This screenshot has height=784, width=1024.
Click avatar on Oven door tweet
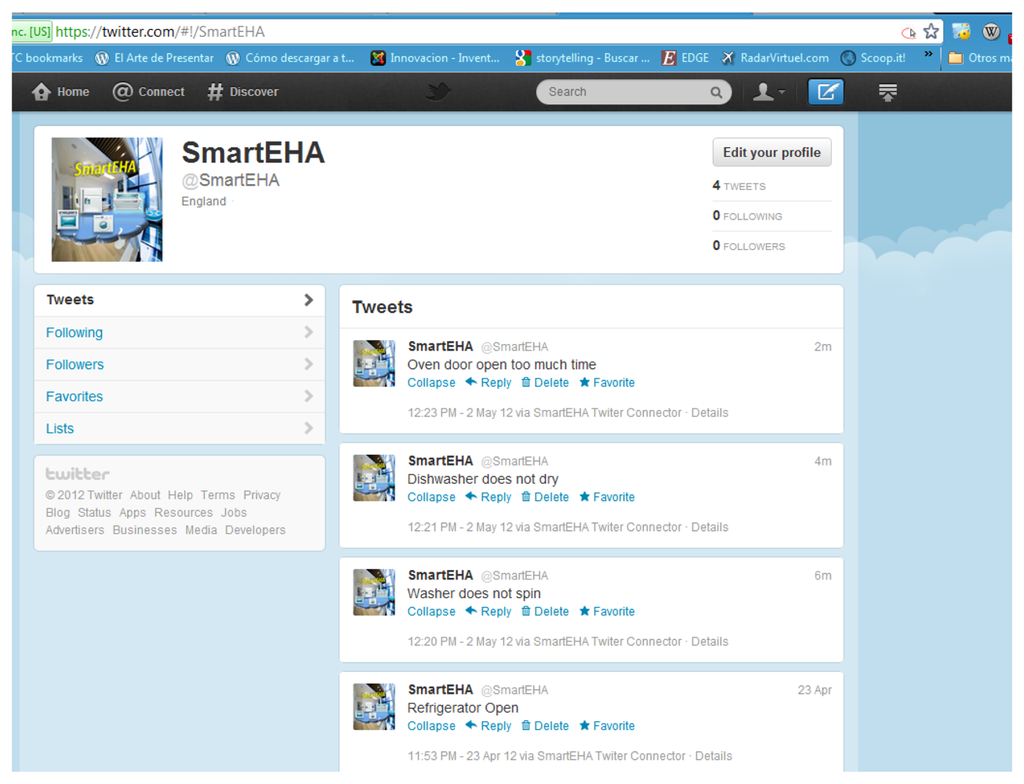coord(374,363)
